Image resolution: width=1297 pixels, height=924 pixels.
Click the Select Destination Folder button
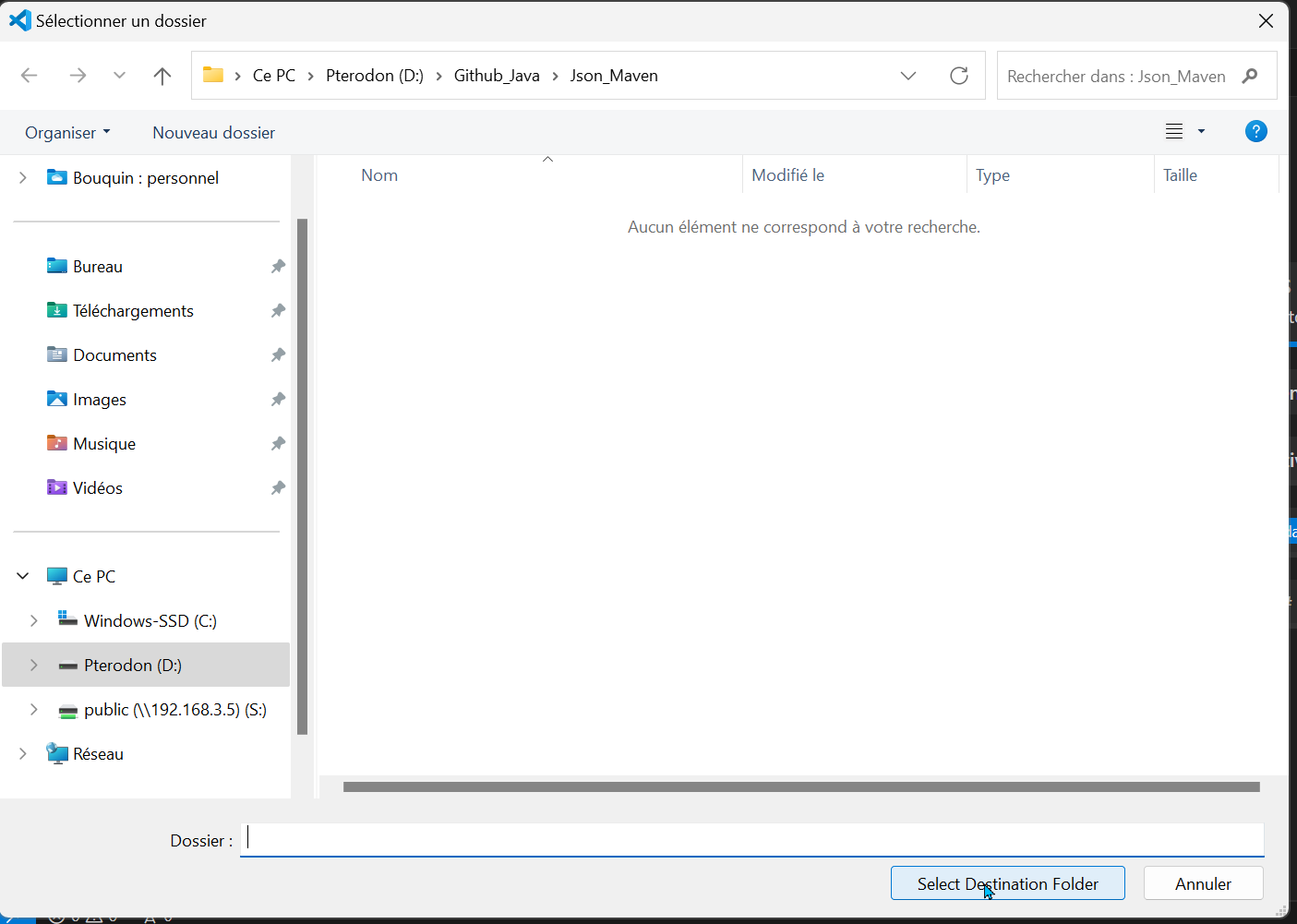pyautogui.click(x=1007, y=883)
